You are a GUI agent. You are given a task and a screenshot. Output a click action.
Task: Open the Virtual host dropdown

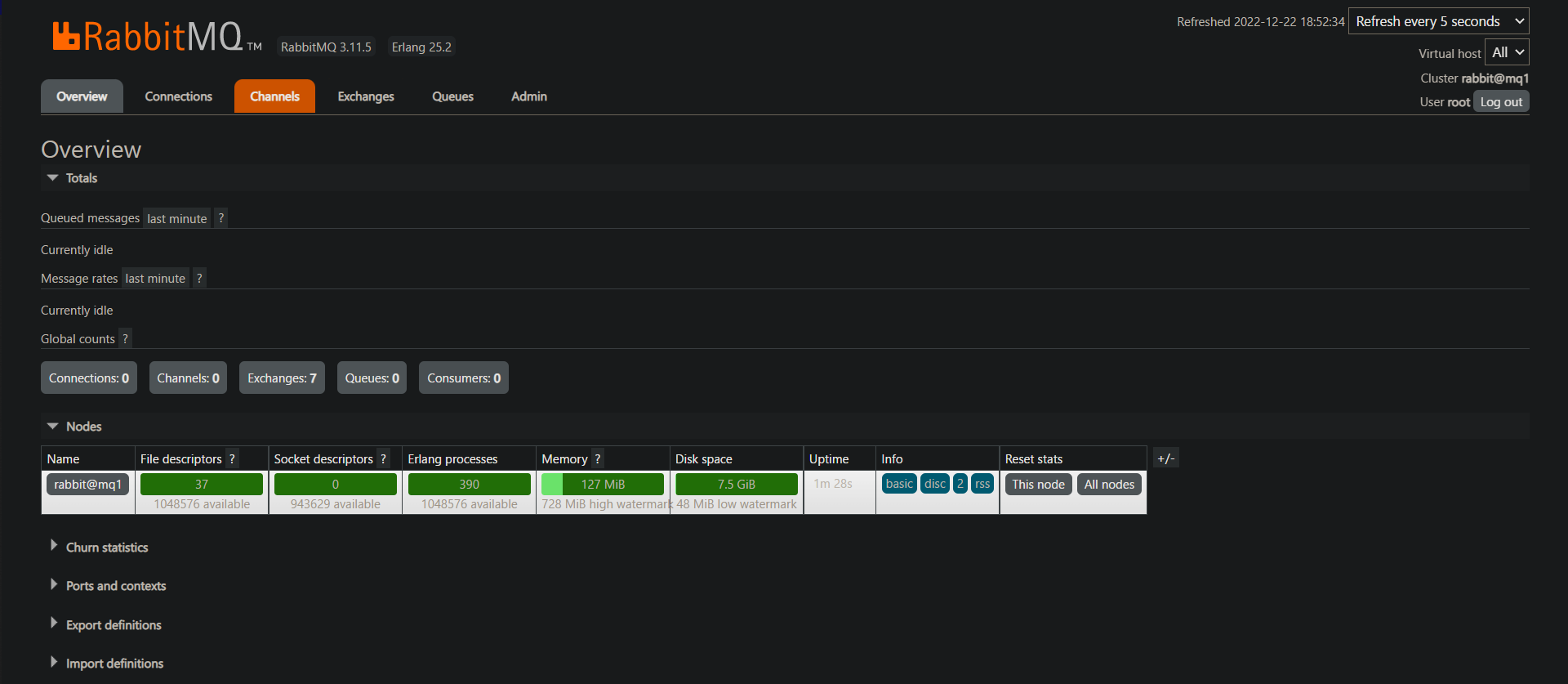1506,52
